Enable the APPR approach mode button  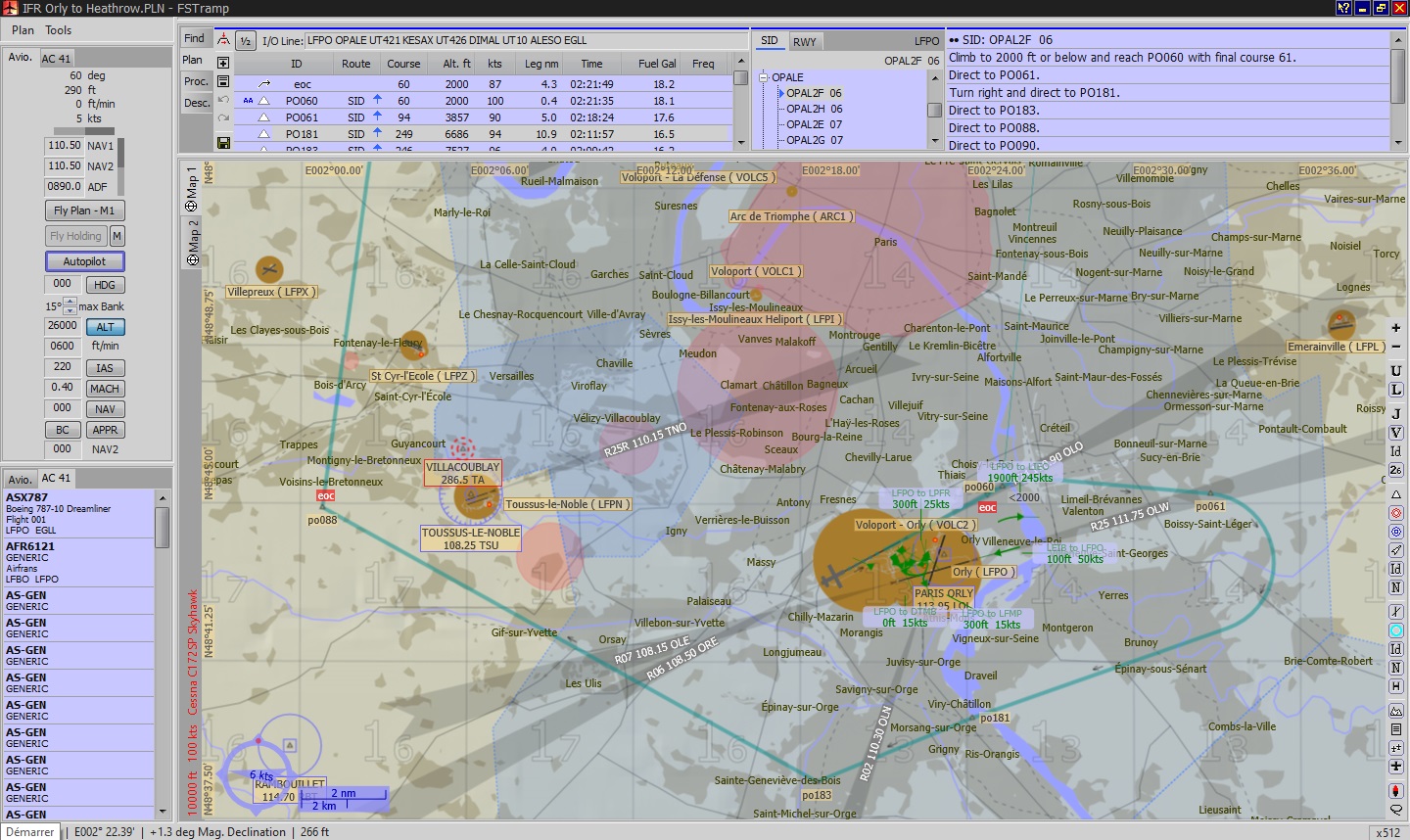click(105, 430)
